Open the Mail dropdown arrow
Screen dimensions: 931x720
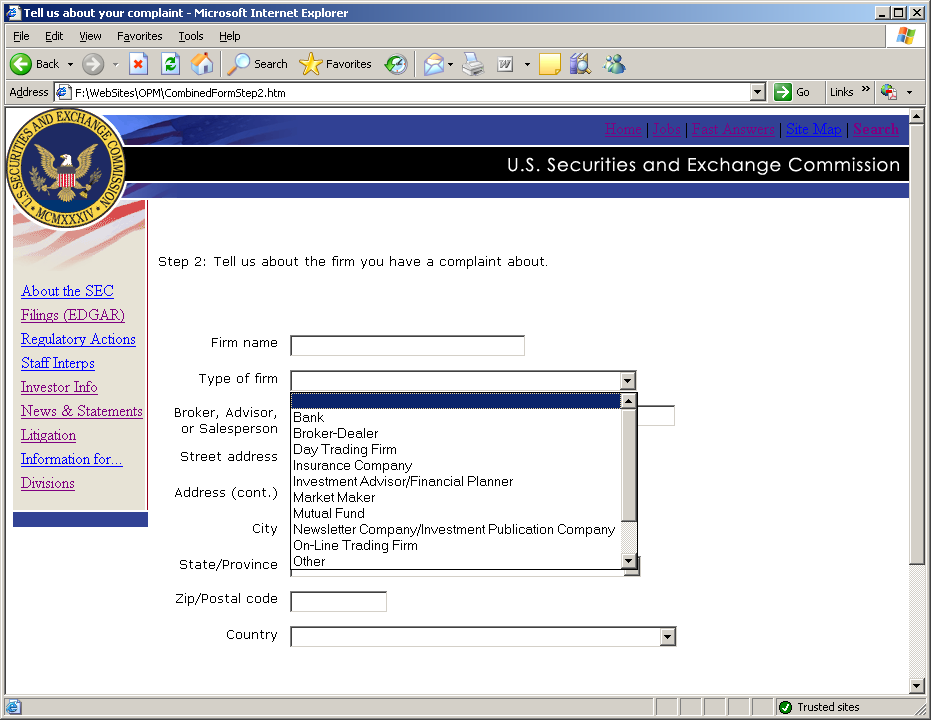coord(451,64)
